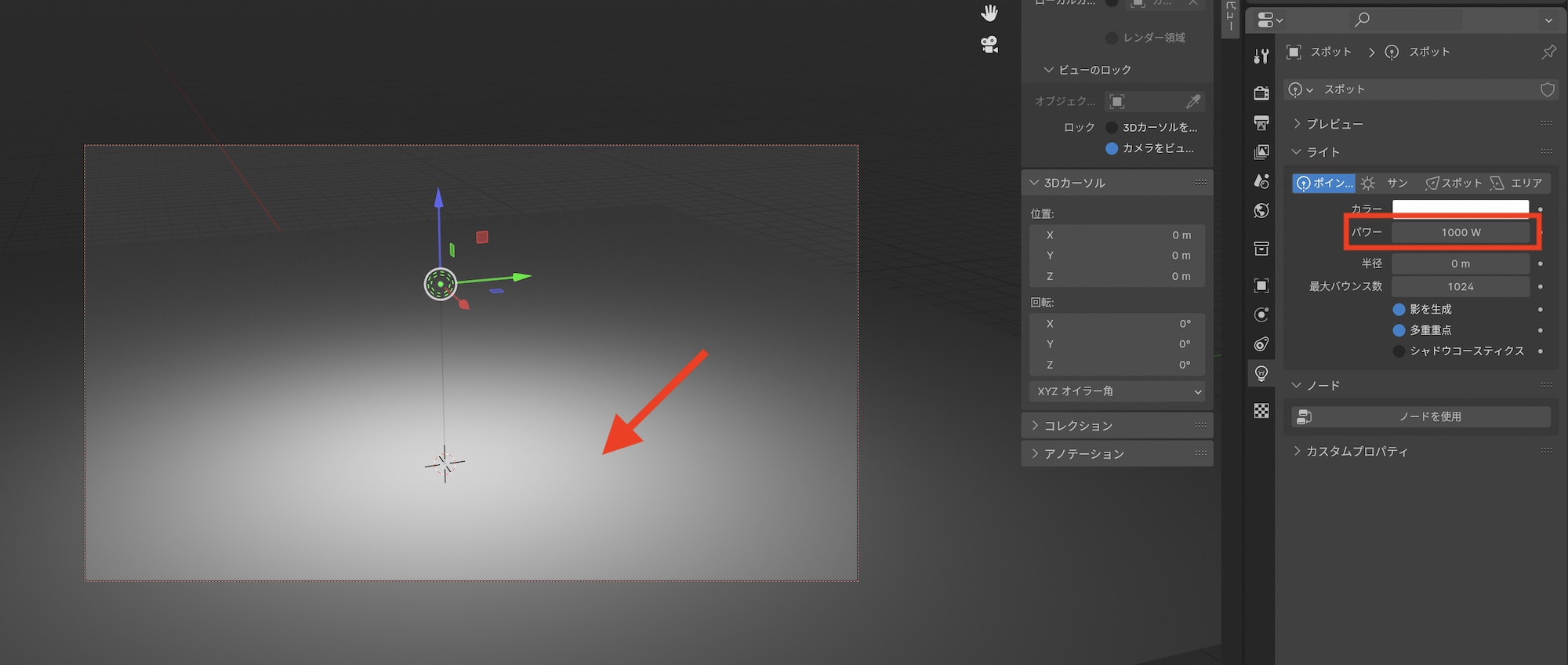The width and height of the screenshot is (1568, 665).
Task: Open the World properties globe icon
Action: click(1261, 210)
